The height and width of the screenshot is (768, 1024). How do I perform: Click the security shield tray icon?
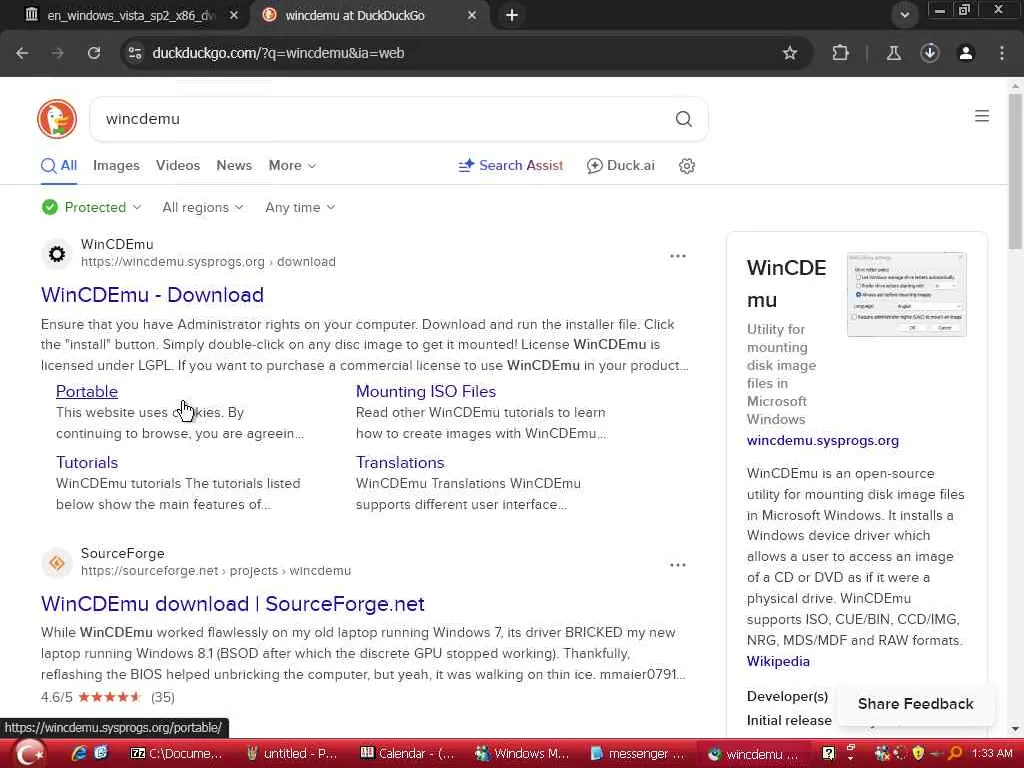tap(918, 754)
